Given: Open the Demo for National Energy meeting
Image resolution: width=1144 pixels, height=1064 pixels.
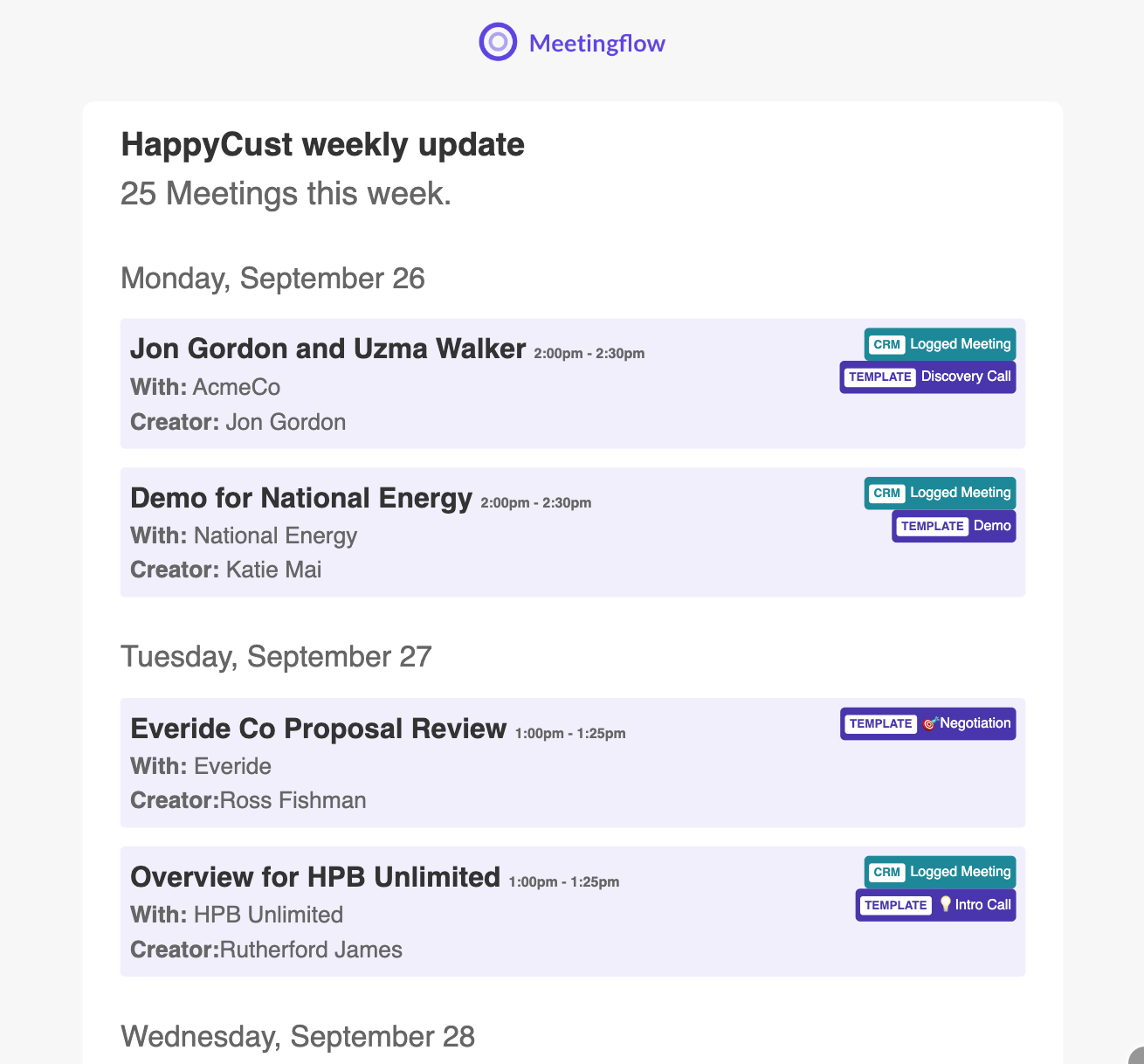Looking at the screenshot, I should [x=301, y=498].
